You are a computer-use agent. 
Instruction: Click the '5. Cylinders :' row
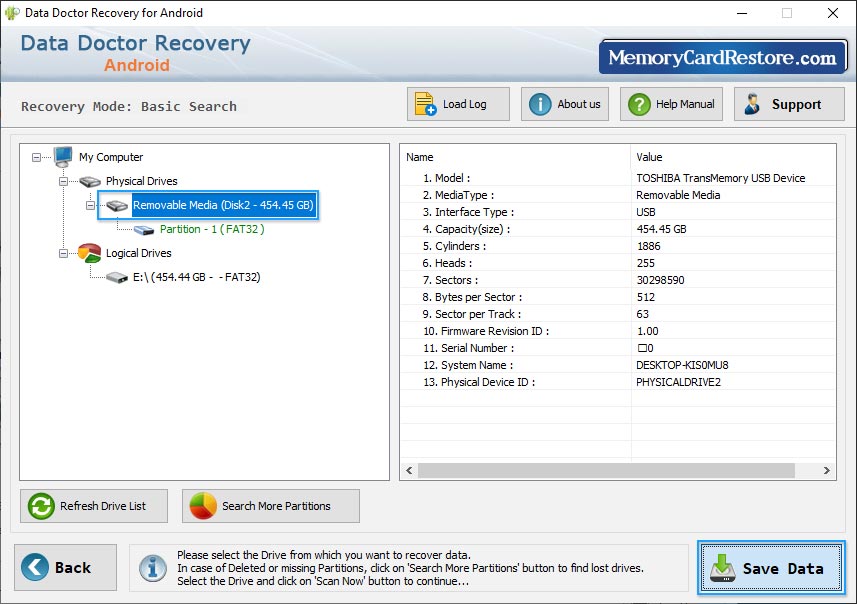pyautogui.click(x=618, y=246)
